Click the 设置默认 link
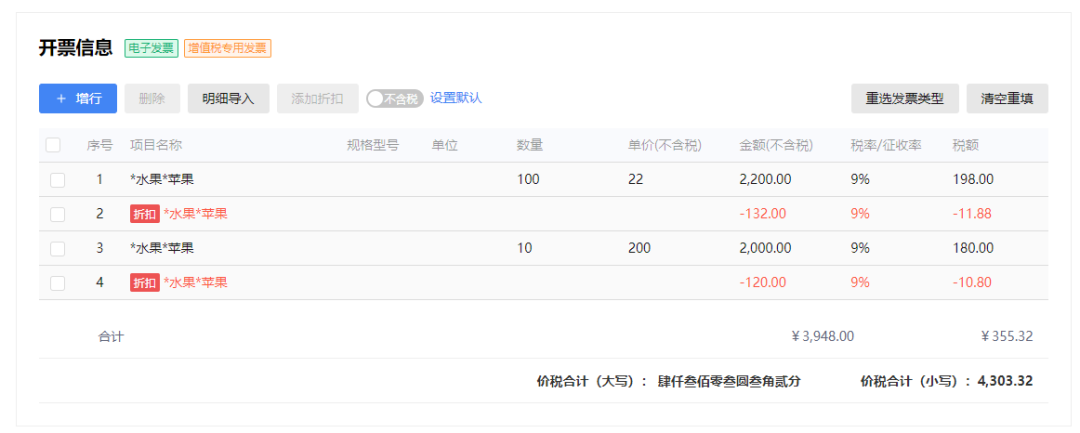 click(456, 98)
